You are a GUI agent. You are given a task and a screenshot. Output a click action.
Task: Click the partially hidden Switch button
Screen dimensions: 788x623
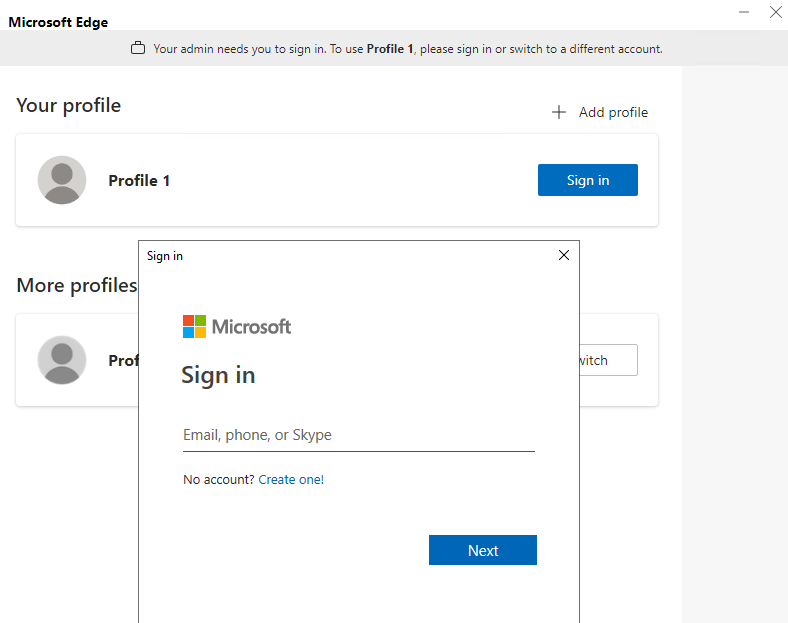609,360
